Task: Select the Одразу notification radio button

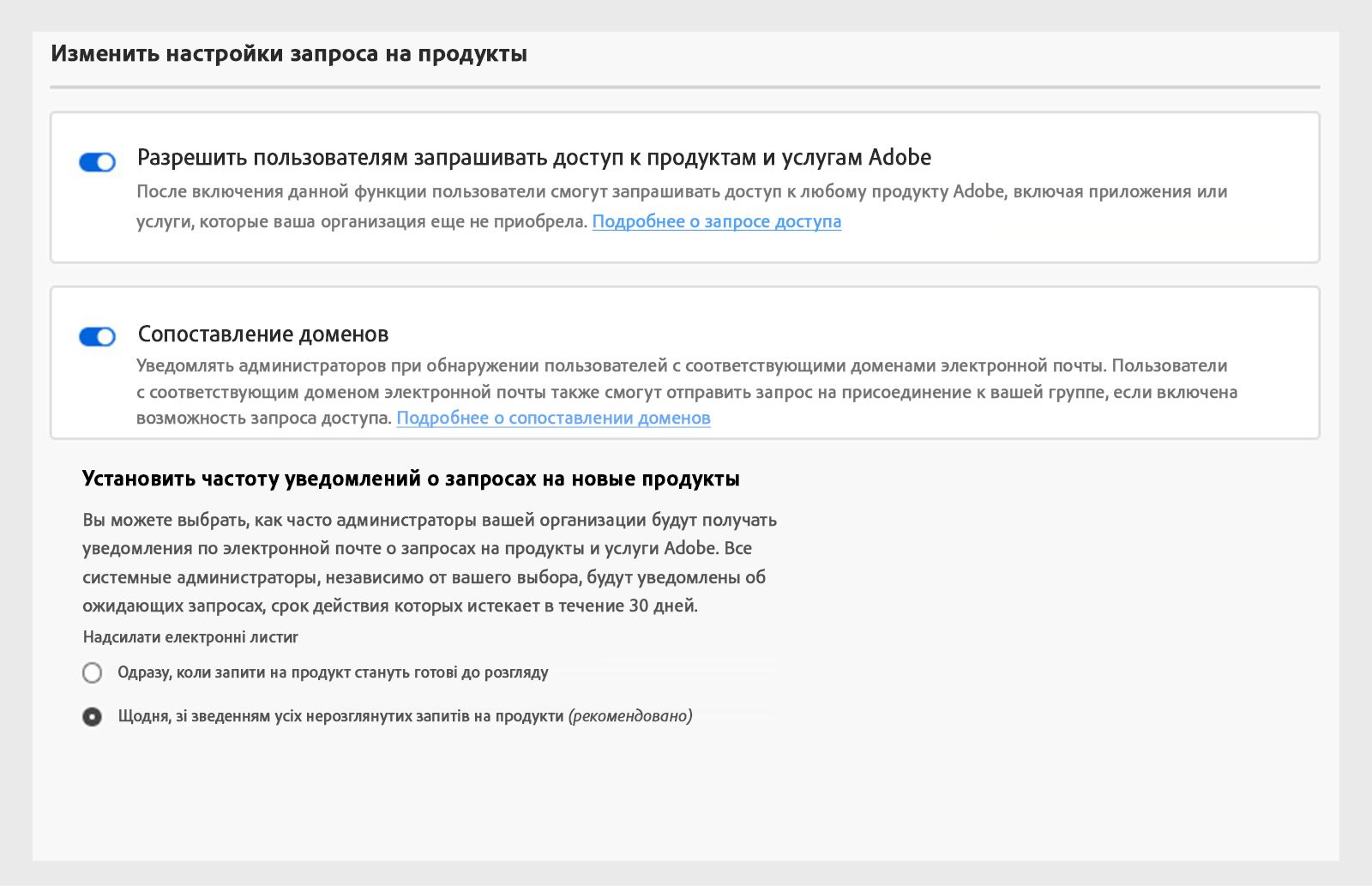Action: (x=93, y=672)
